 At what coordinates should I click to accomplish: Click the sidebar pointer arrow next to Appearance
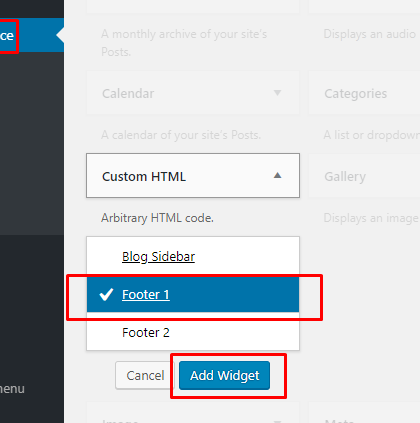click(x=60, y=35)
